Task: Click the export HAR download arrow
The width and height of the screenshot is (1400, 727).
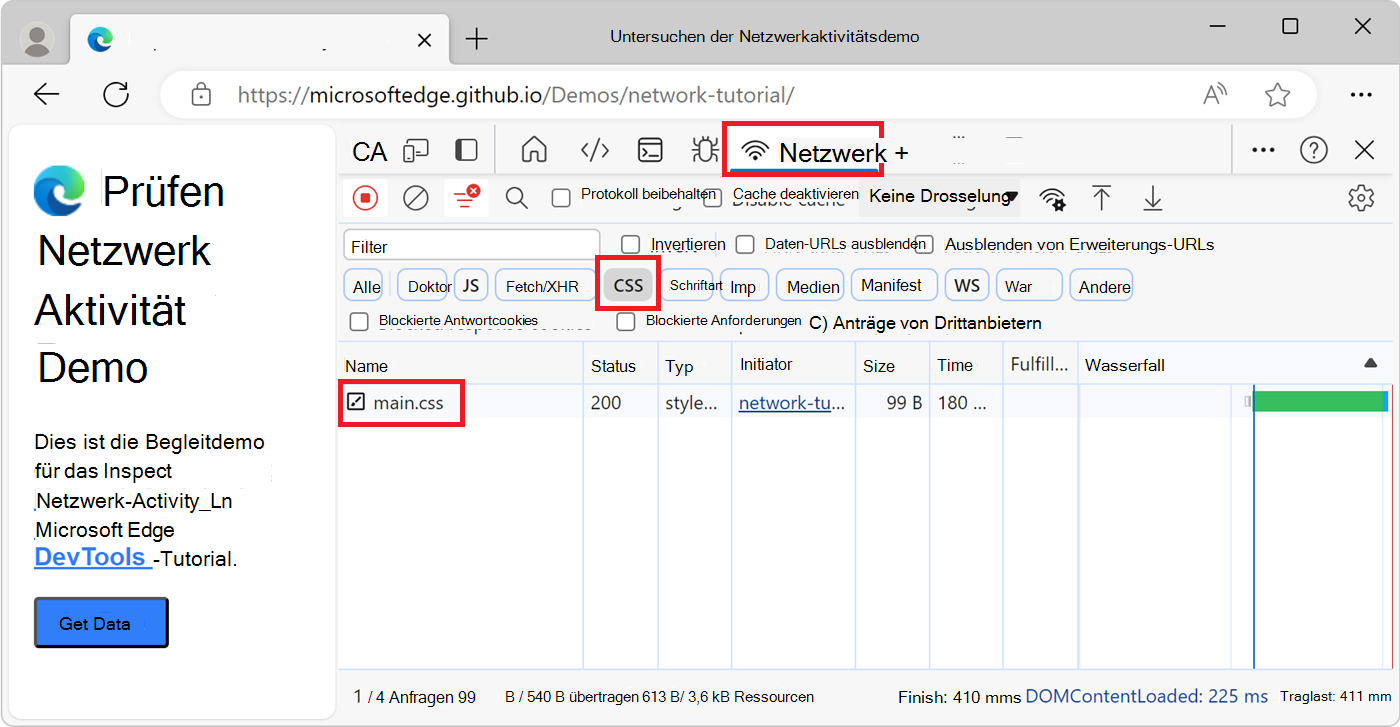Action: click(1152, 198)
